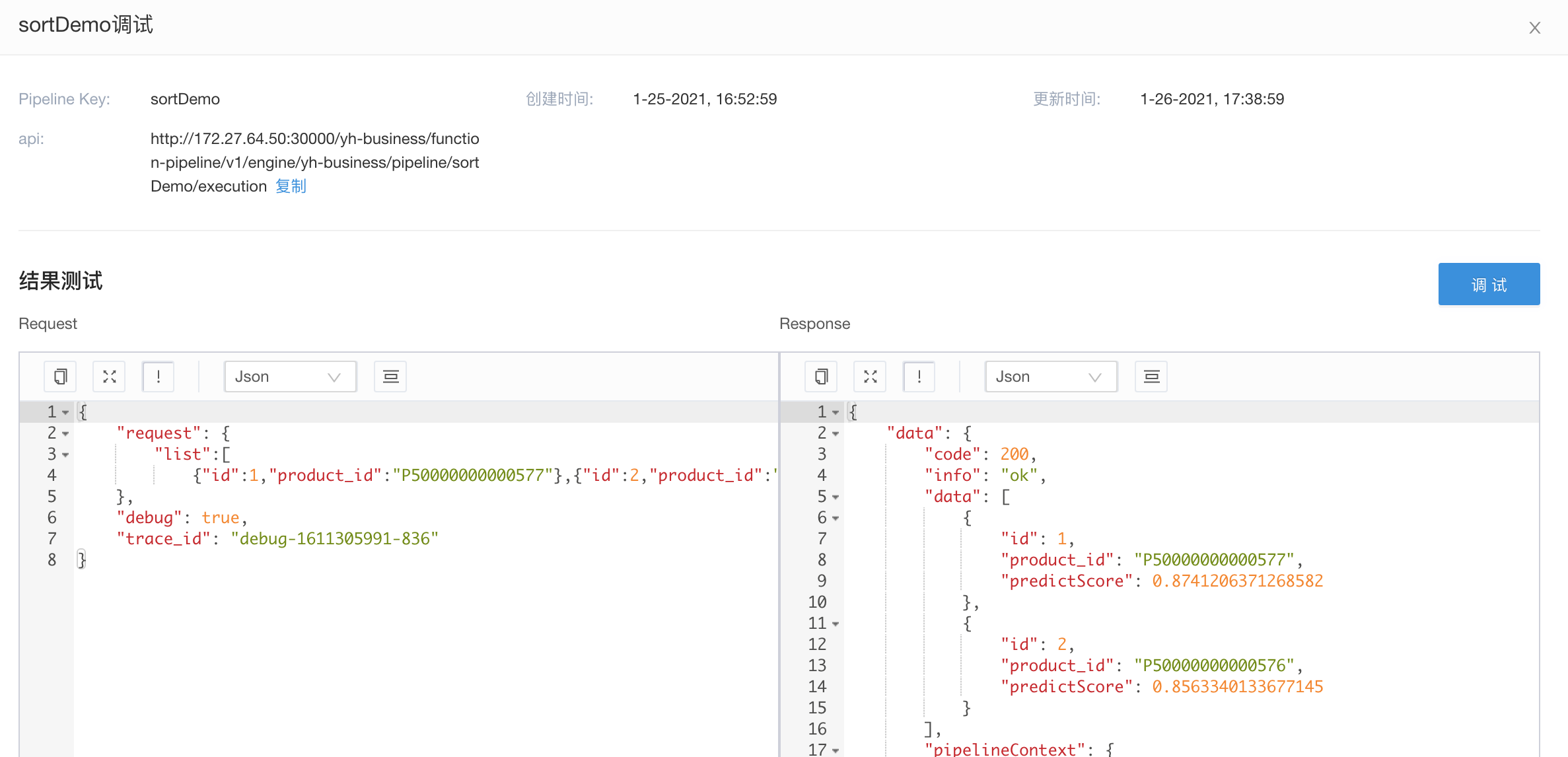This screenshot has width=1568, height=757.
Task: Click the Request label above the editor
Action: coord(48,324)
